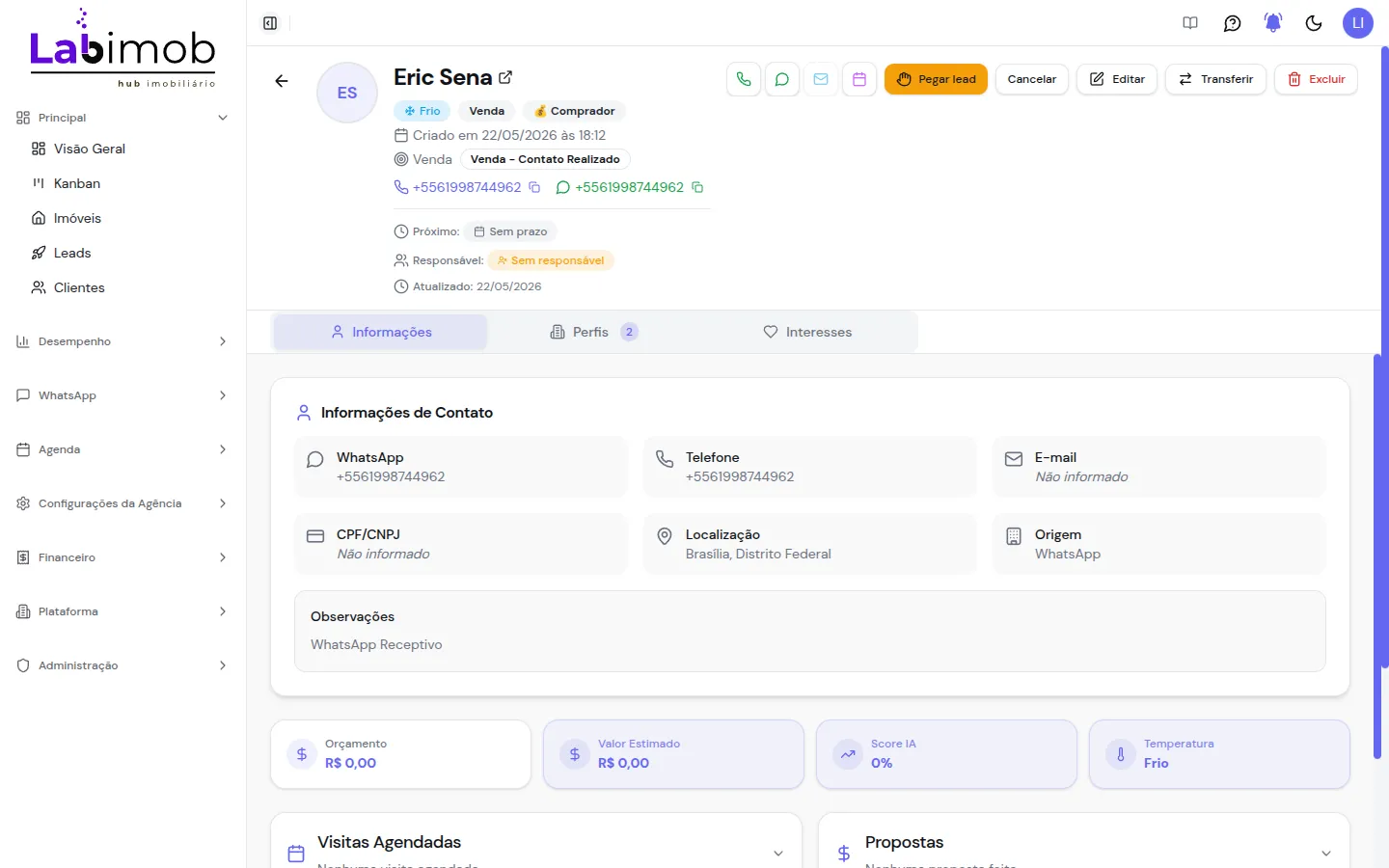Click the Sem responsável badge
Image resolution: width=1389 pixels, height=868 pixels.
click(551, 260)
